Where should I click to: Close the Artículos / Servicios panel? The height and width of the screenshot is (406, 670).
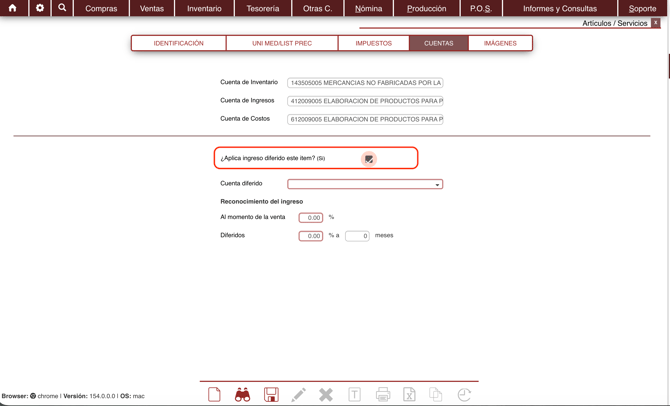coord(655,23)
